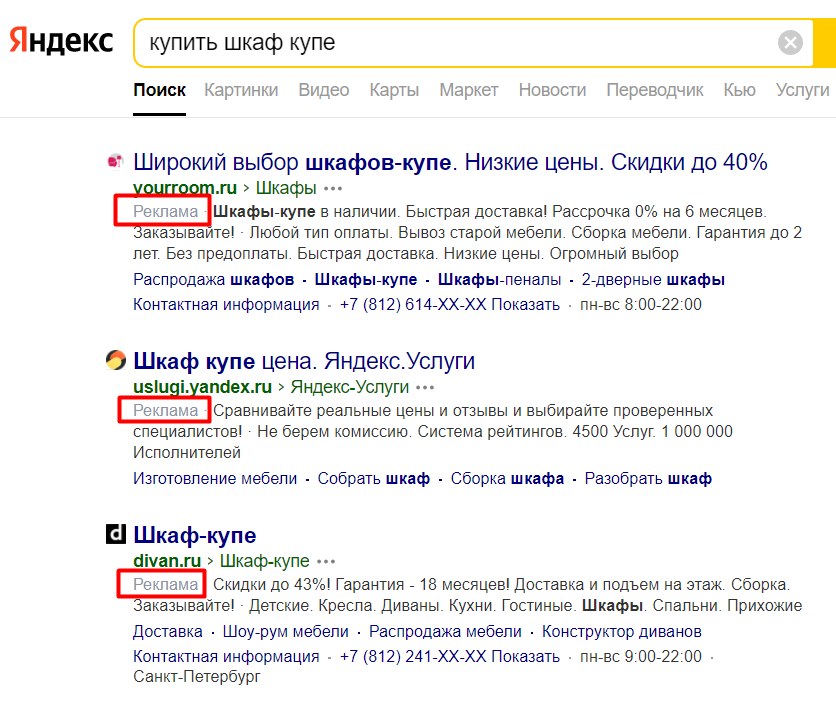Clear the search query with the x icon
This screenshot has height=703, width=836.
point(790,41)
